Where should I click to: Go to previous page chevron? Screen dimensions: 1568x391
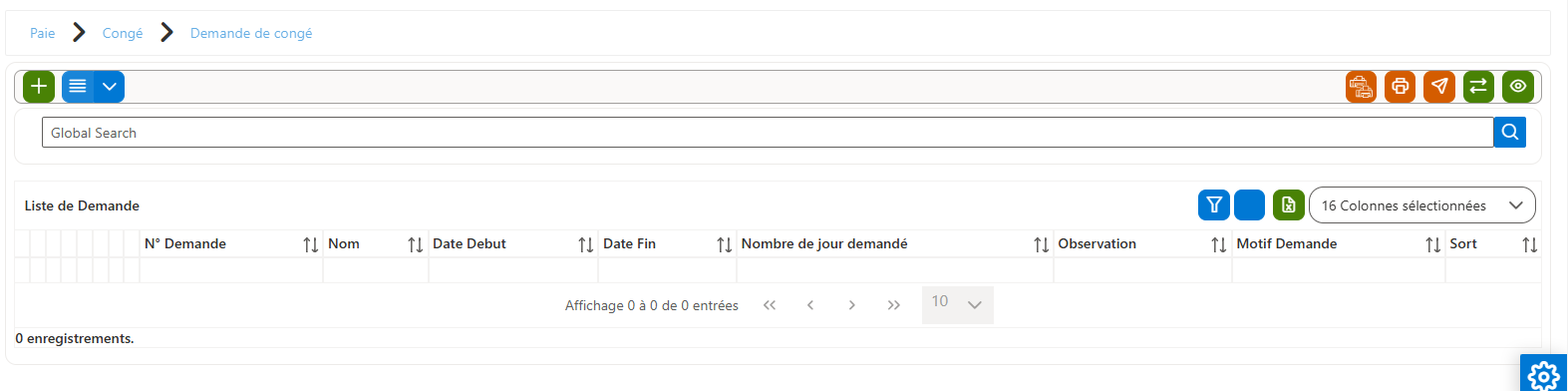point(810,305)
